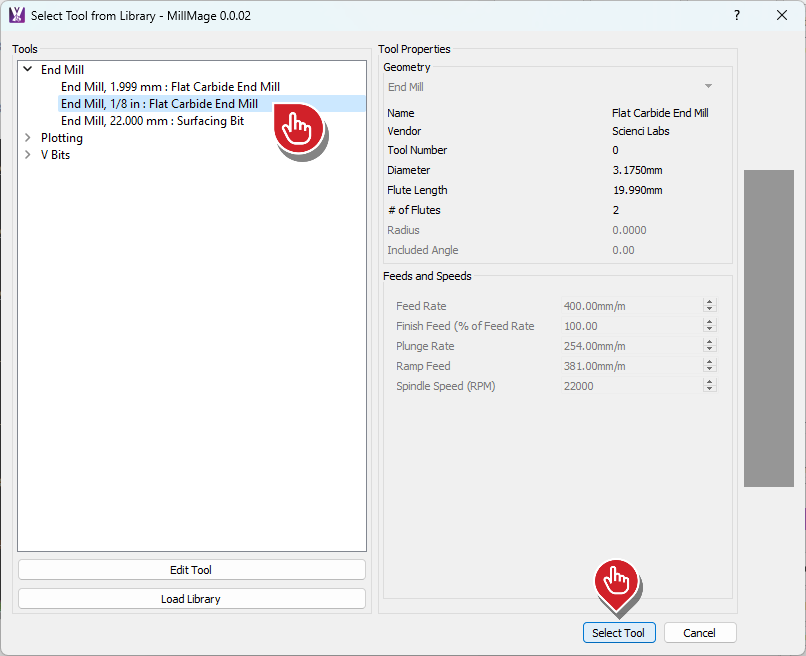806x656 pixels.
Task: Collapse the End Mill tree category
Action: point(28,70)
